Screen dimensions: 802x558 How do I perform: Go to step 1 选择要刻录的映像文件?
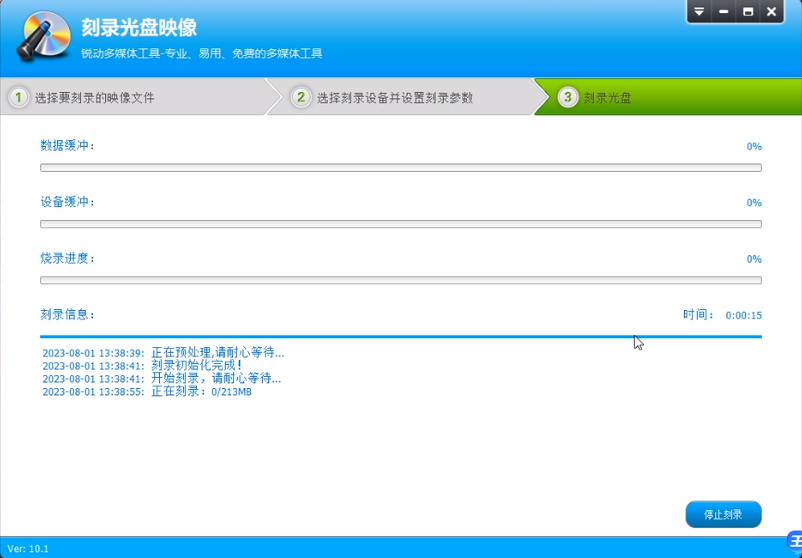click(136, 97)
